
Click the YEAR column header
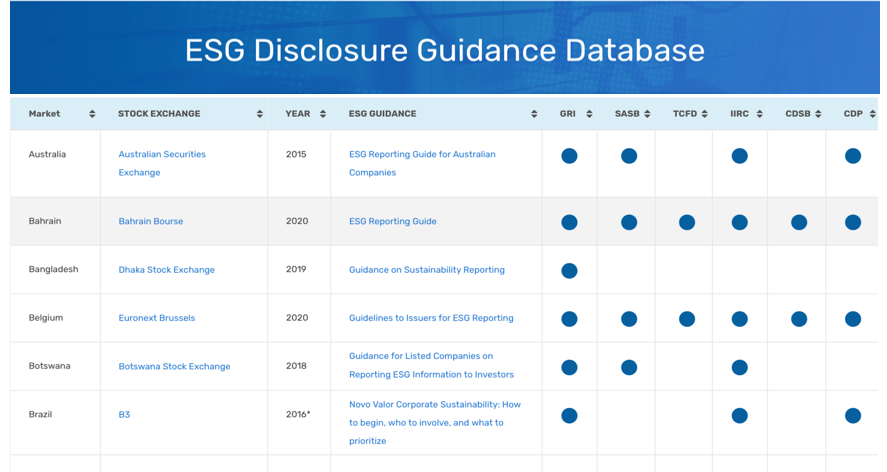[x=299, y=114]
